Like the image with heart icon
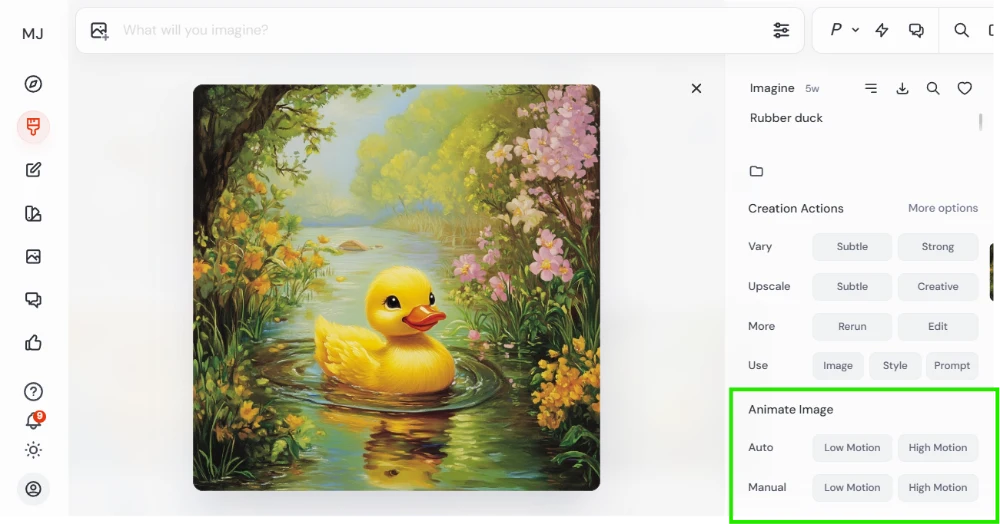Screen dimensions: 1000x524 [964, 89]
